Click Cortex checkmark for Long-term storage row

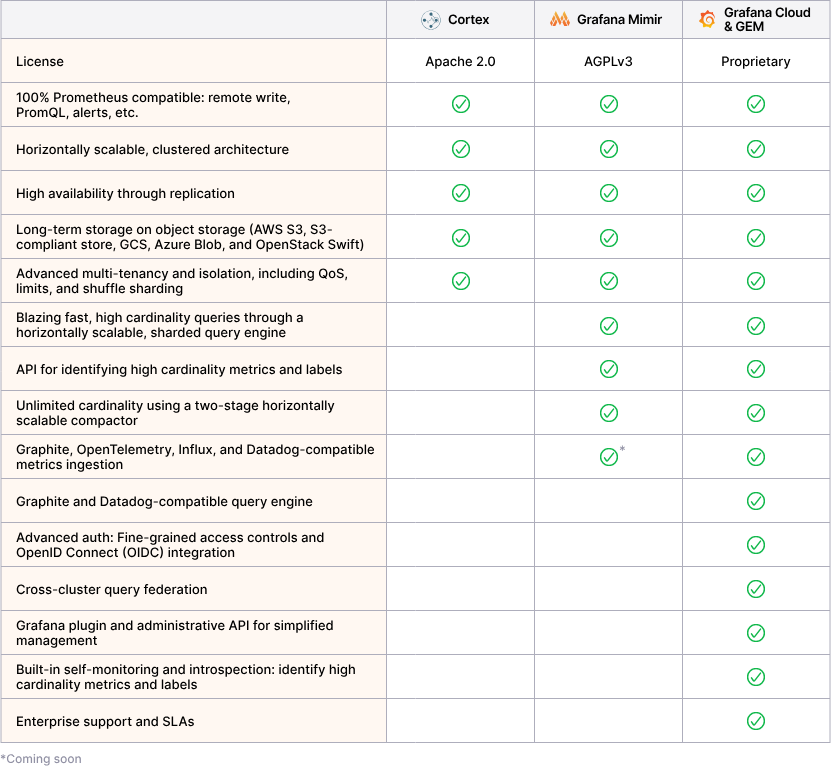(x=461, y=237)
